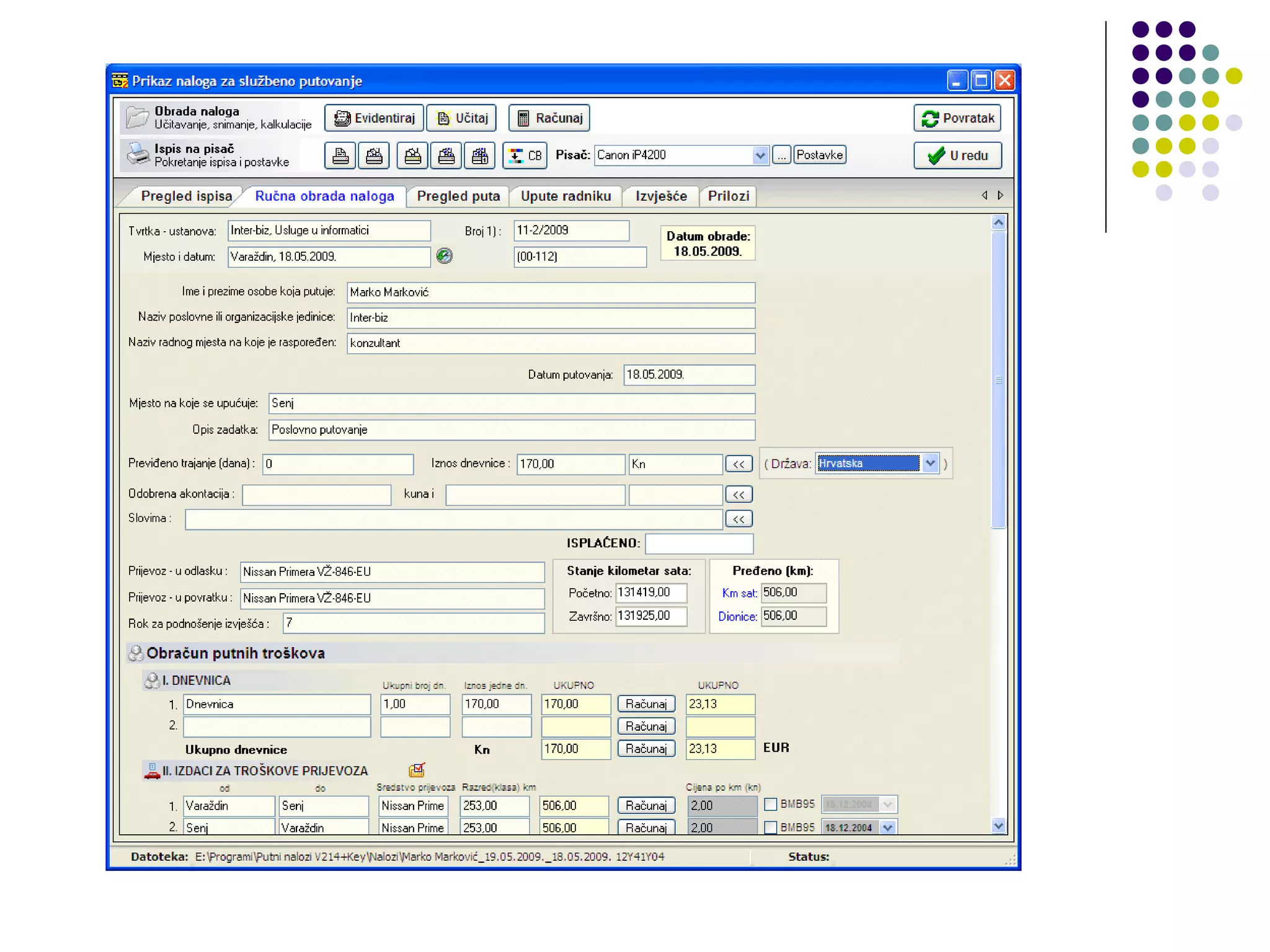Open the 18.12.2004 date dropdown
Image resolution: width=1270 pixels, height=952 pixels.
888,827
